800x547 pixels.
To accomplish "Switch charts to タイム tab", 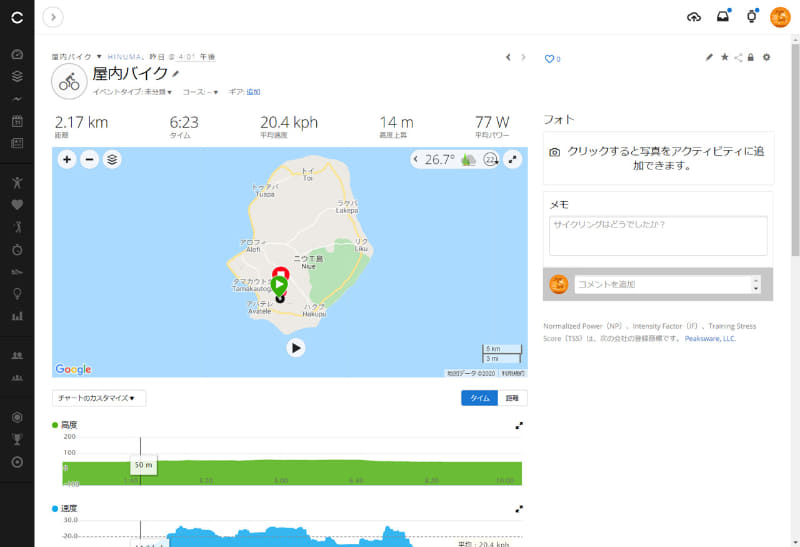I will click(480, 398).
